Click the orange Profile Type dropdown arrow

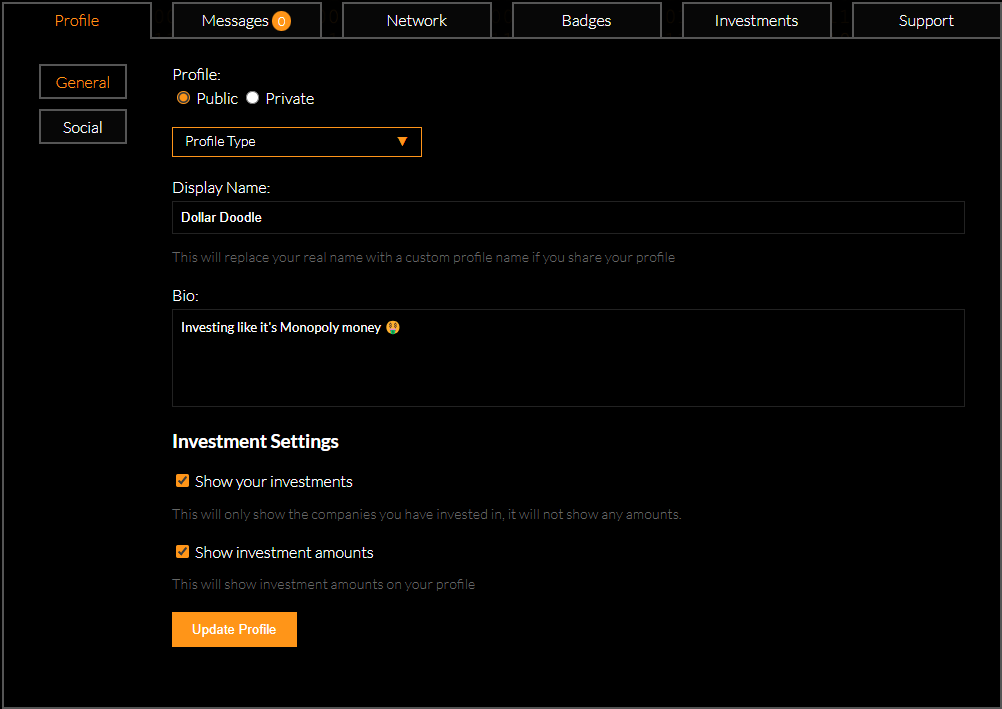pyautogui.click(x=402, y=141)
